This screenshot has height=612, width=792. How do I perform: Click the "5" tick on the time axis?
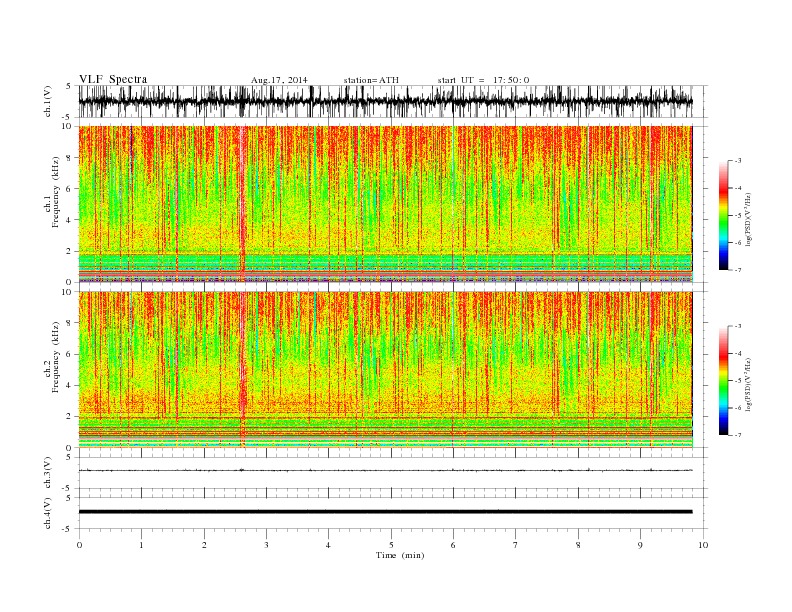tap(391, 545)
